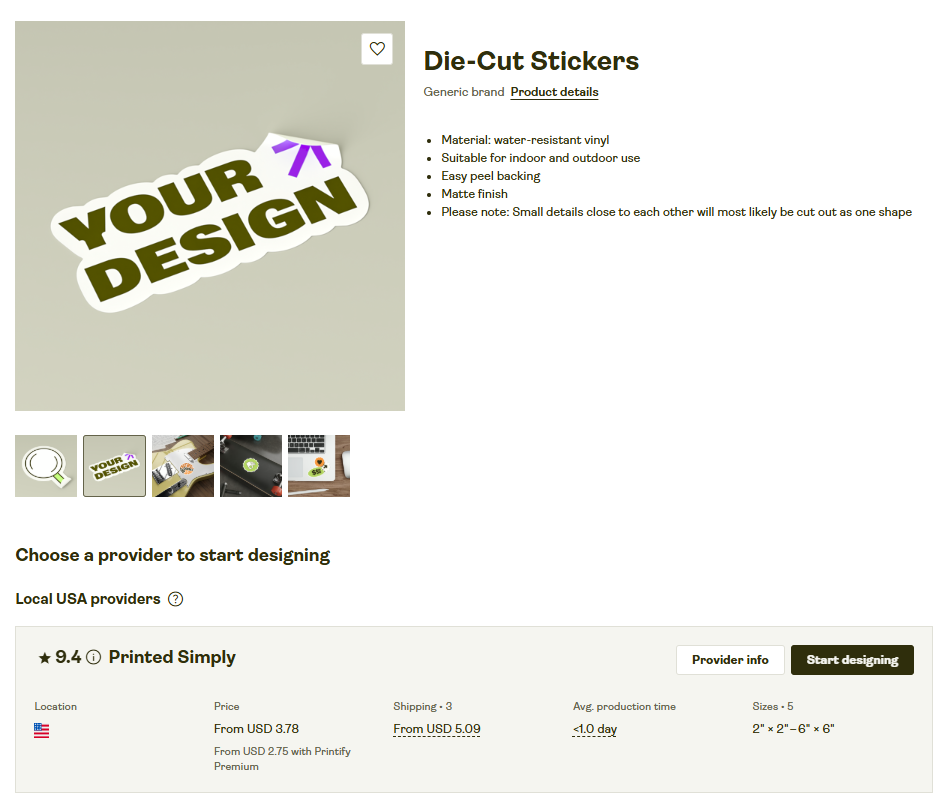Click the Start designing button
Screen dimensions: 945x800
click(x=852, y=660)
